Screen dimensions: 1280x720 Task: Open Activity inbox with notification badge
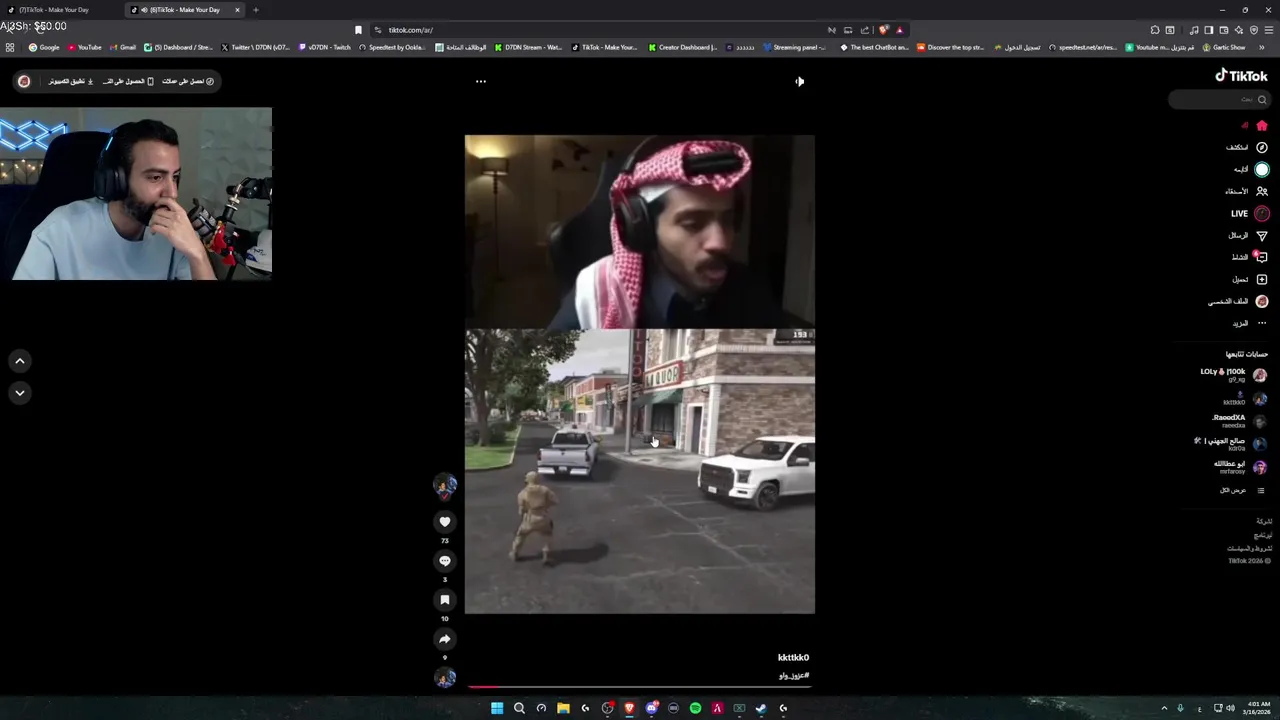1261,257
